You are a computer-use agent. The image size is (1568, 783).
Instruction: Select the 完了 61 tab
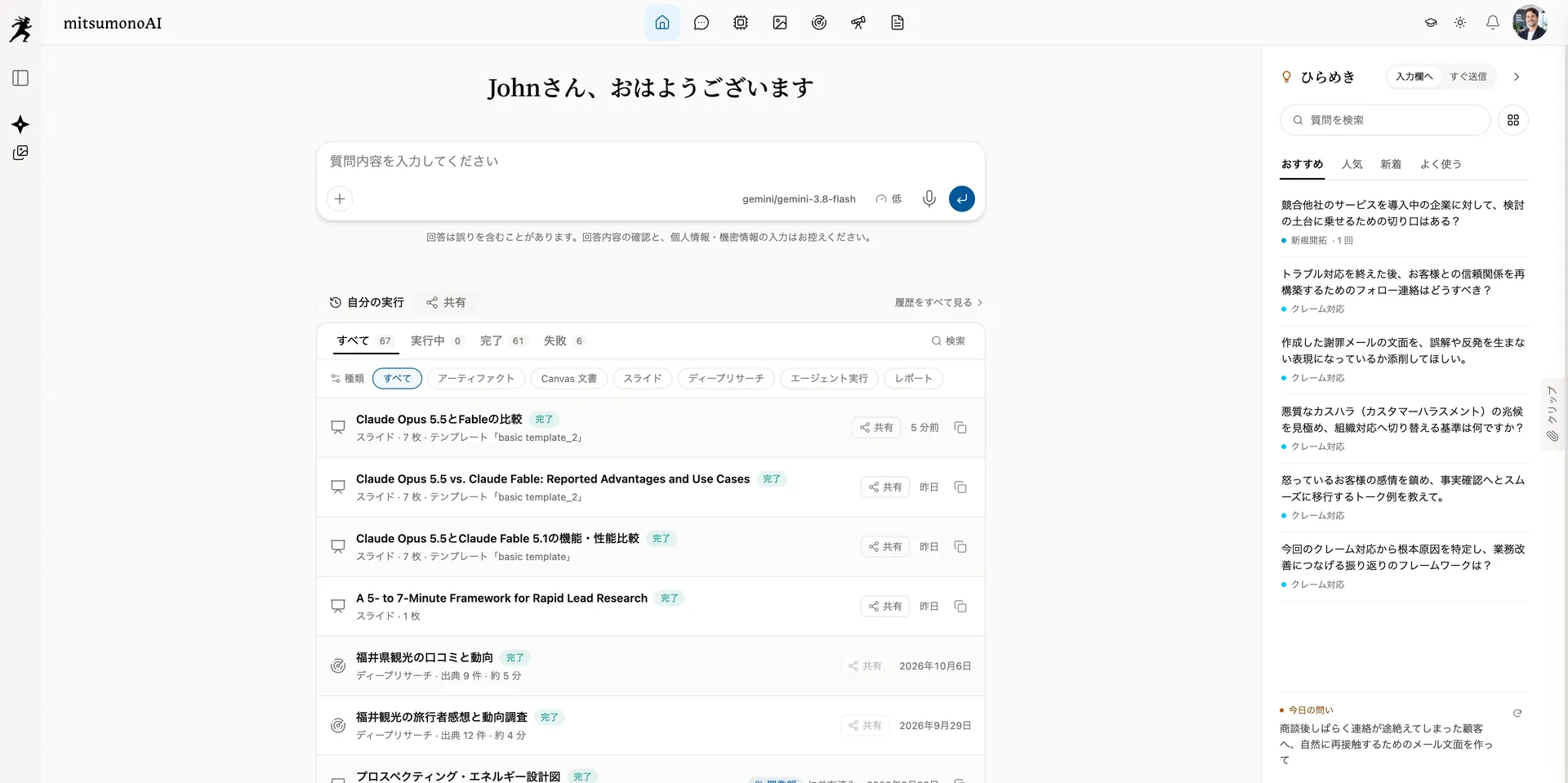coord(502,340)
